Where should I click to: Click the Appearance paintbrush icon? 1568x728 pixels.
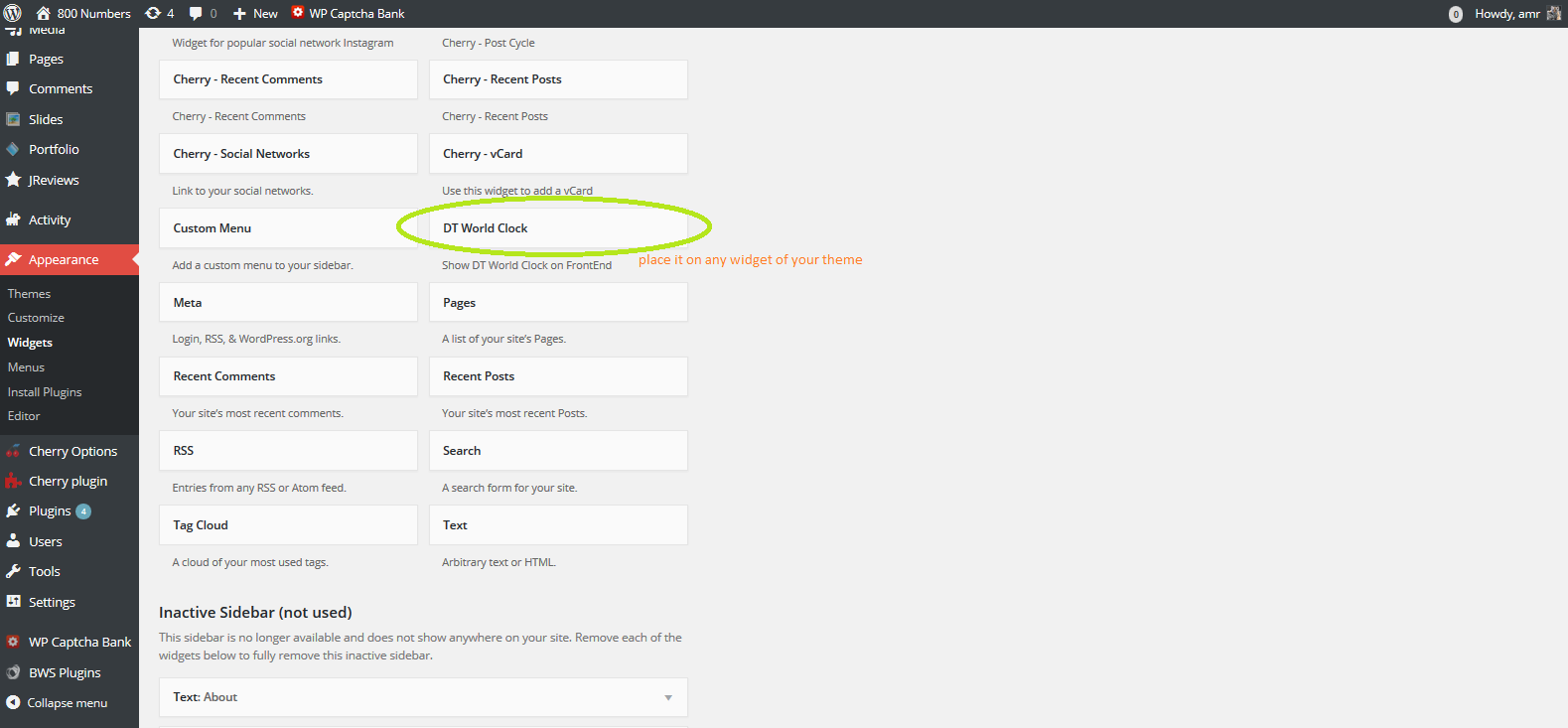click(x=13, y=259)
